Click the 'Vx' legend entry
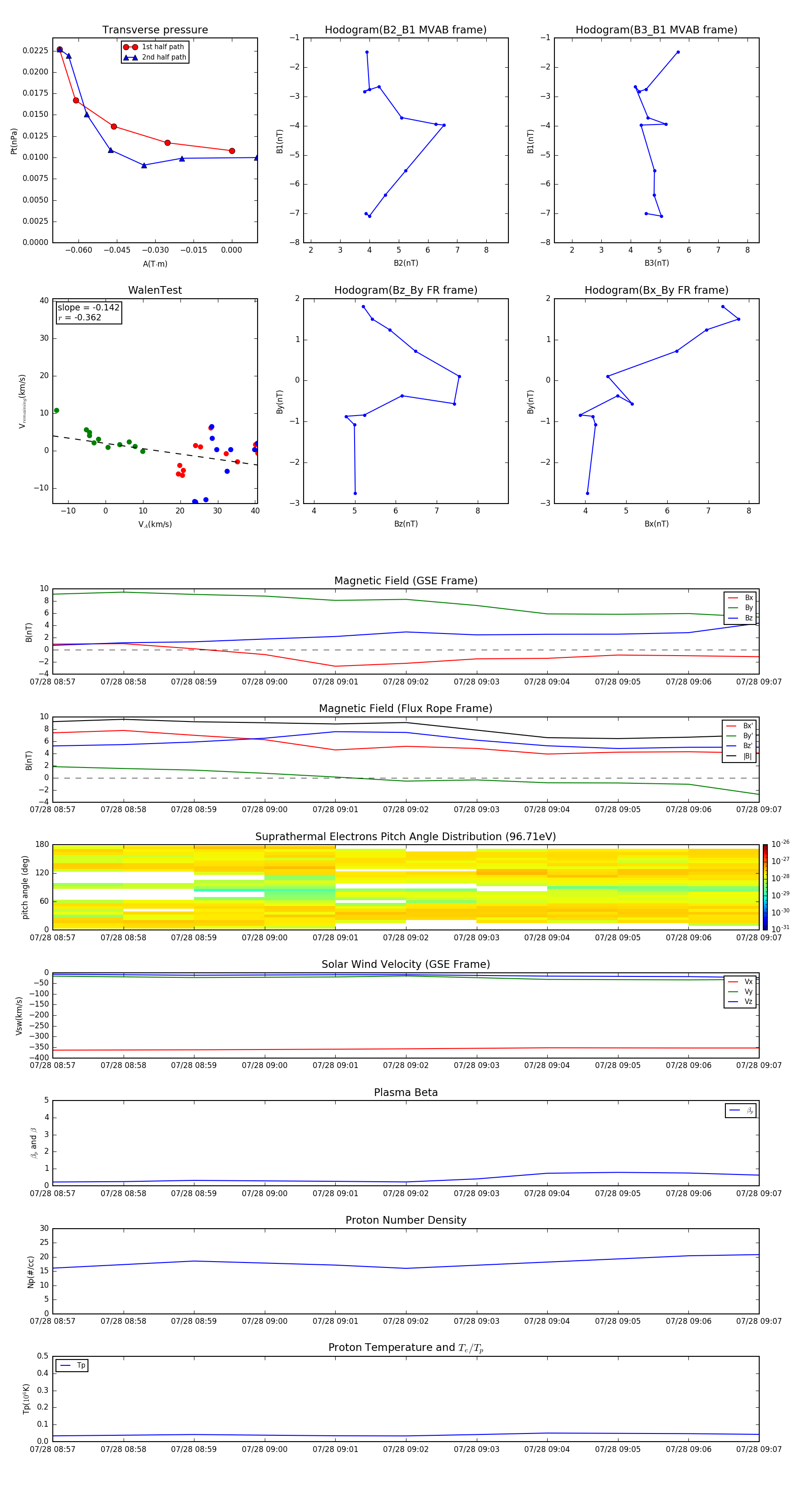Viewport: 812px width, 1489px height. coord(740,981)
